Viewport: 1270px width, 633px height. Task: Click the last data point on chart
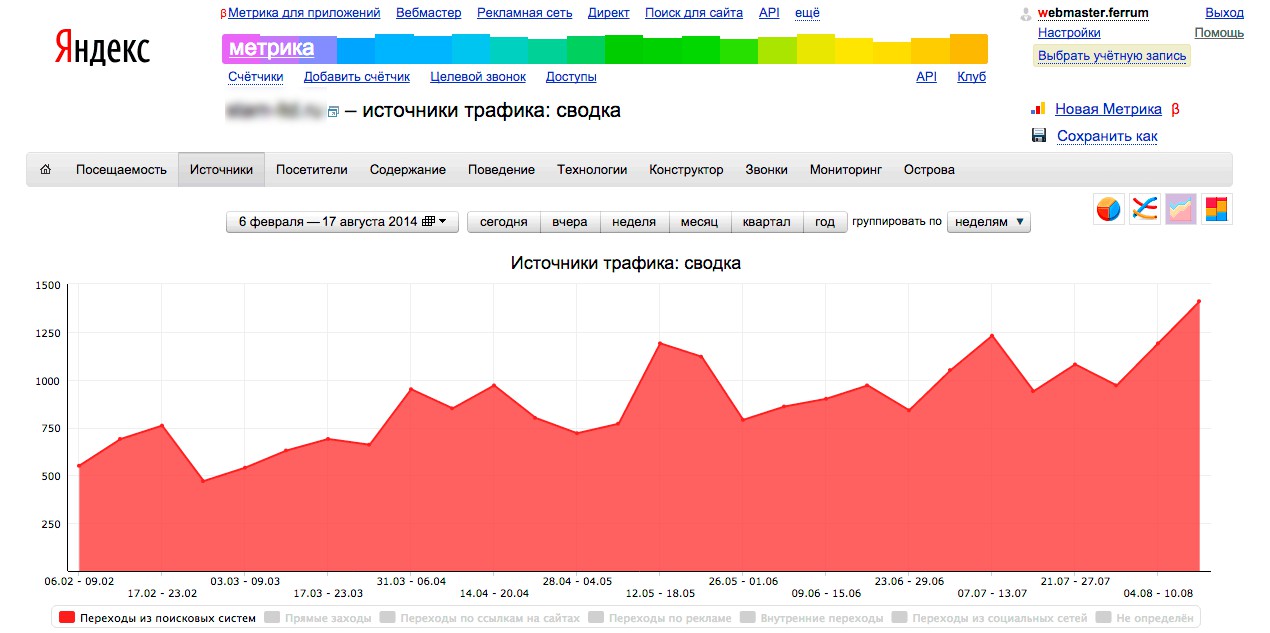tap(1198, 301)
